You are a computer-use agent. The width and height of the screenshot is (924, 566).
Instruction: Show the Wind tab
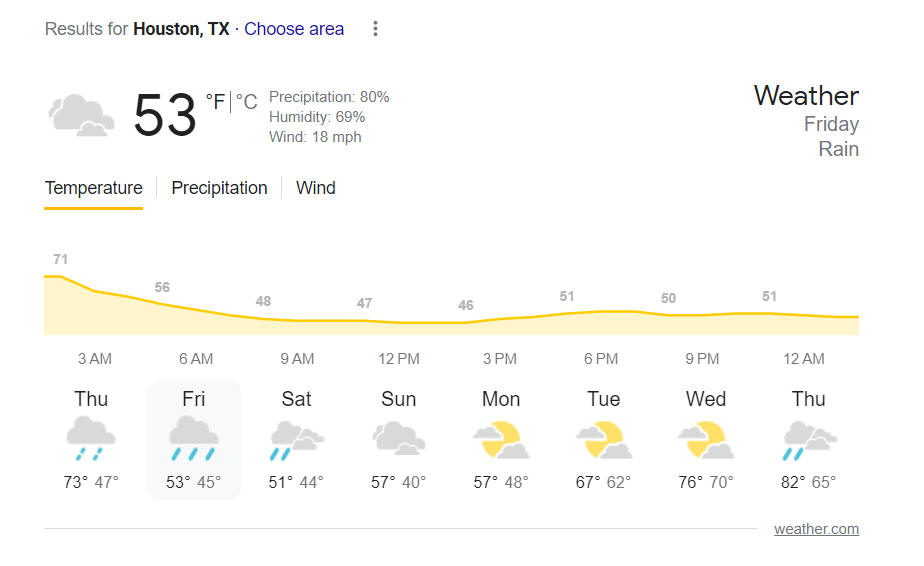pos(316,188)
